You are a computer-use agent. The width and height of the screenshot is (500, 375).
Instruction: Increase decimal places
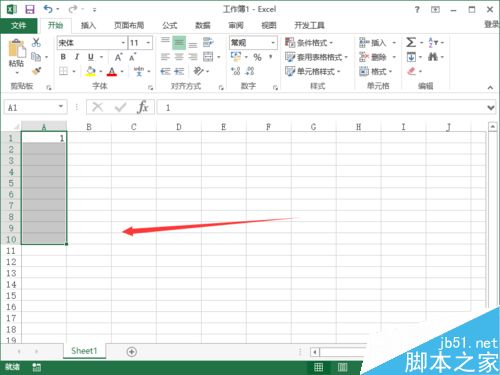tap(236, 71)
